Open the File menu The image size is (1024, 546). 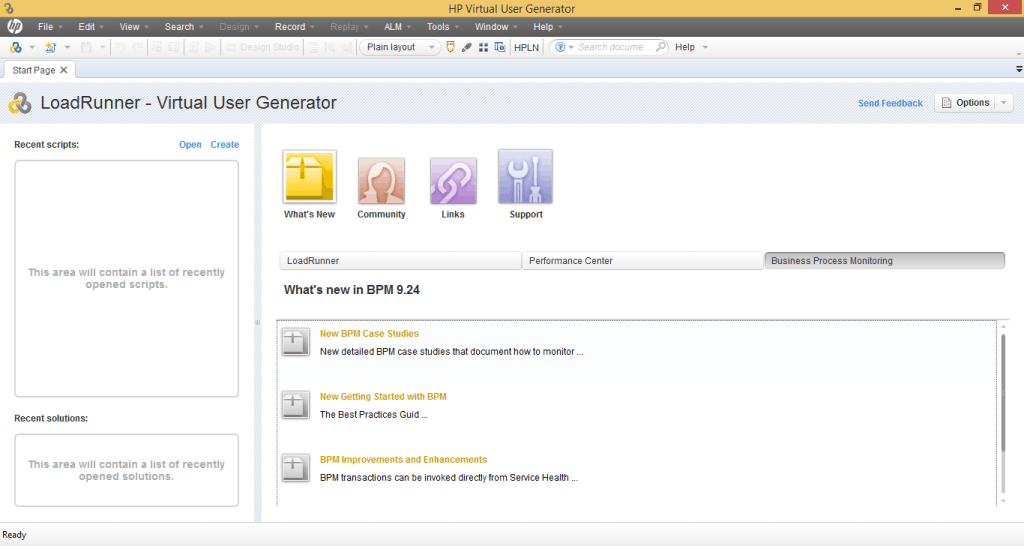[50, 27]
